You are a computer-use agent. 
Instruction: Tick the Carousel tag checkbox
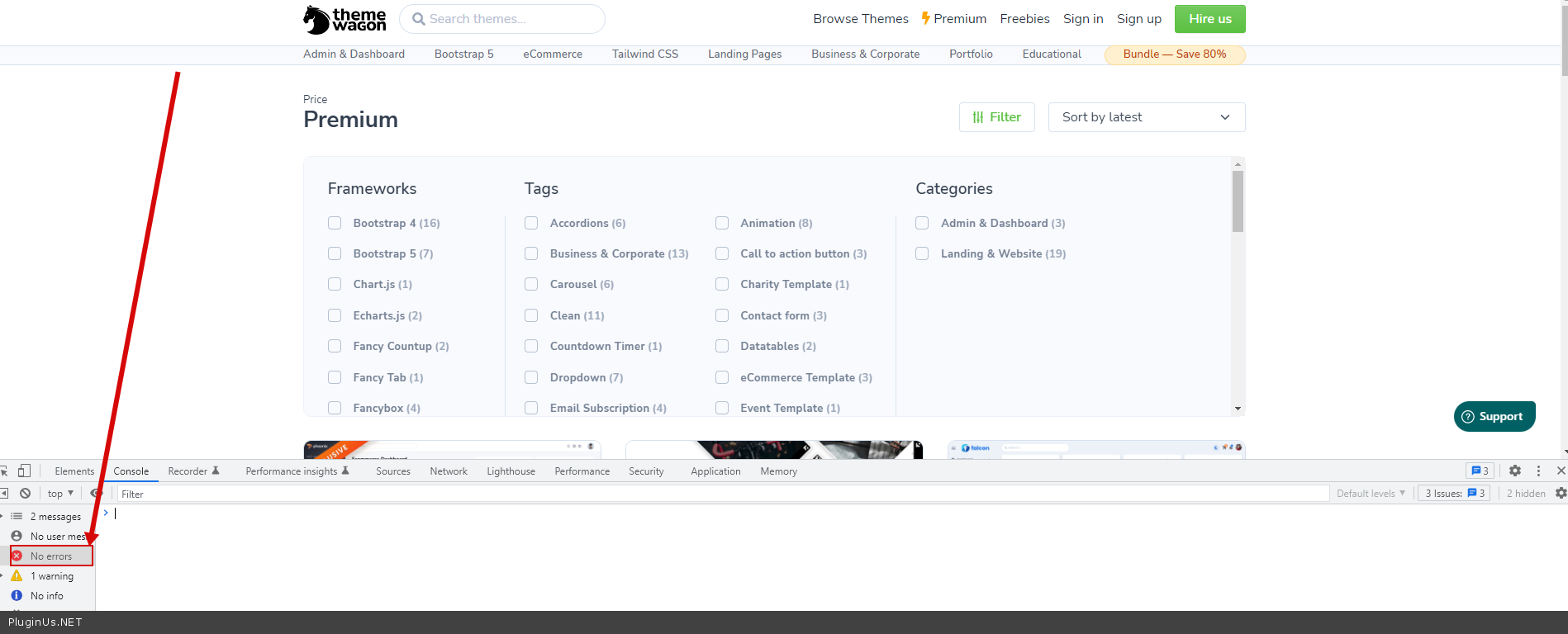click(531, 284)
